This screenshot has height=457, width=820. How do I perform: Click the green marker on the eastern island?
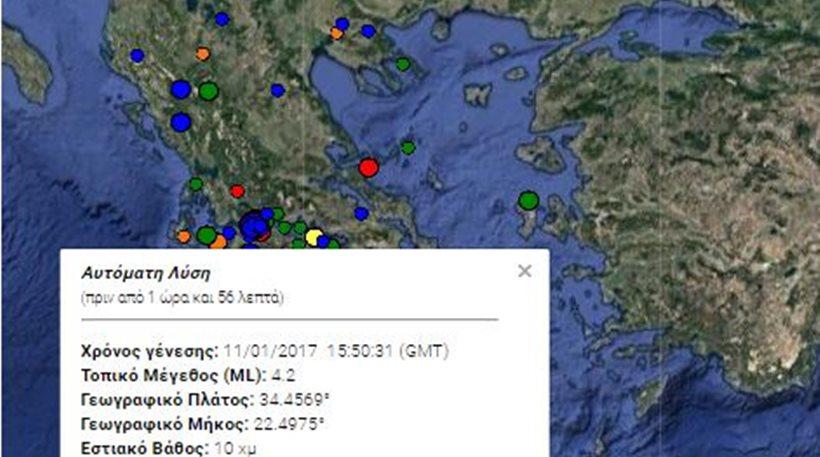(528, 201)
